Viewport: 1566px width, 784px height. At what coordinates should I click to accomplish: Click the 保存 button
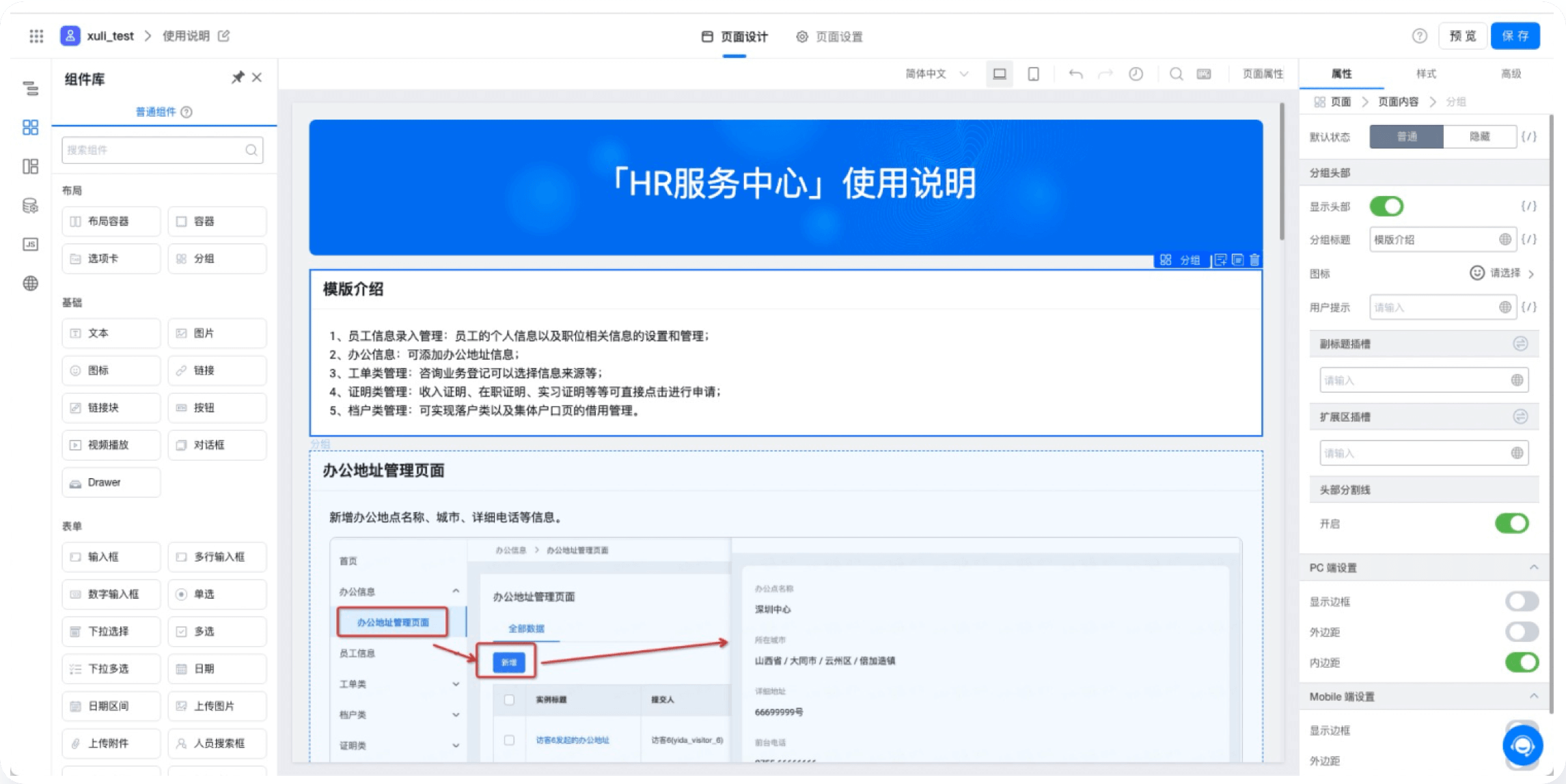[x=1515, y=36]
